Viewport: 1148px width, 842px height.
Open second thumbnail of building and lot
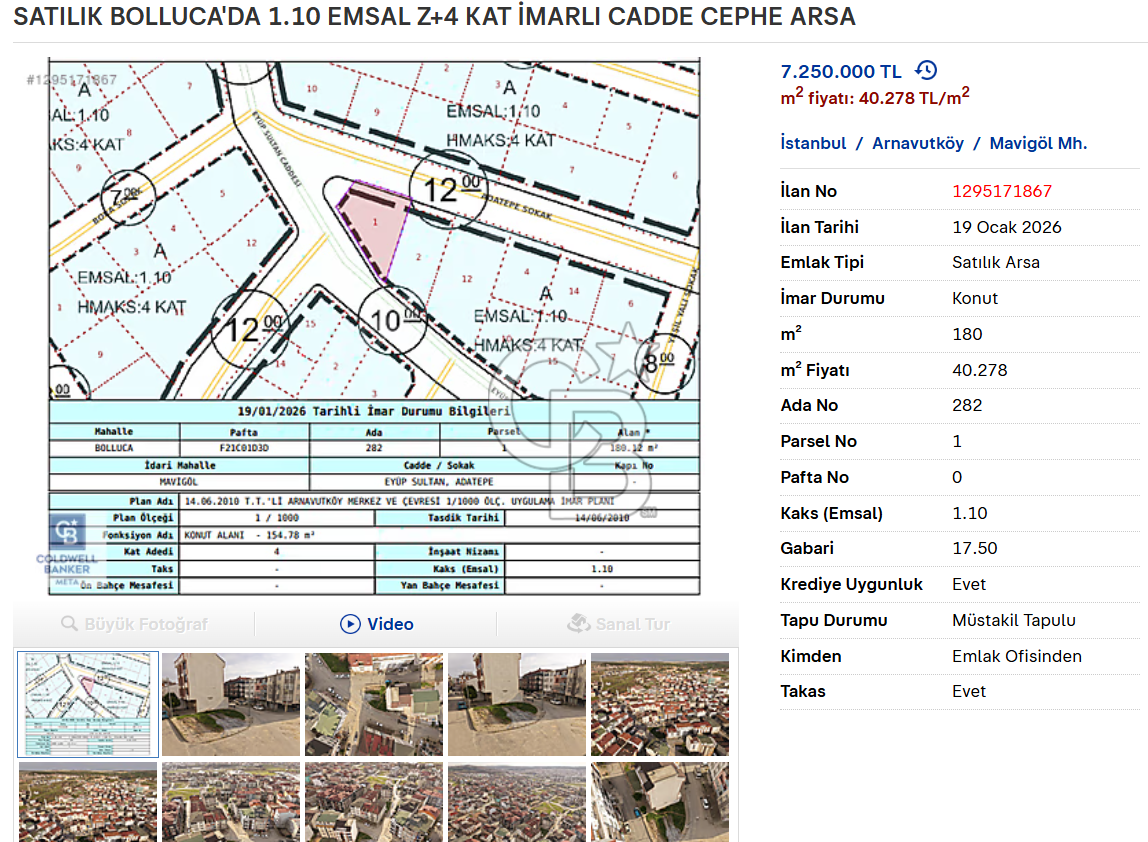231,704
